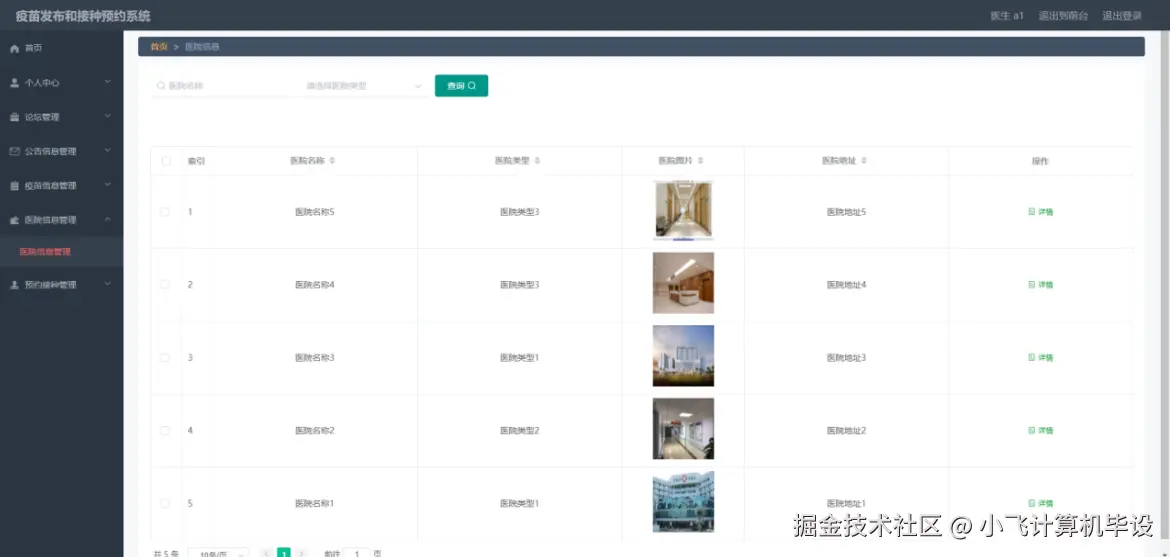Select page 1 in the pagination
The image size is (1171, 557).
[x=284, y=553]
